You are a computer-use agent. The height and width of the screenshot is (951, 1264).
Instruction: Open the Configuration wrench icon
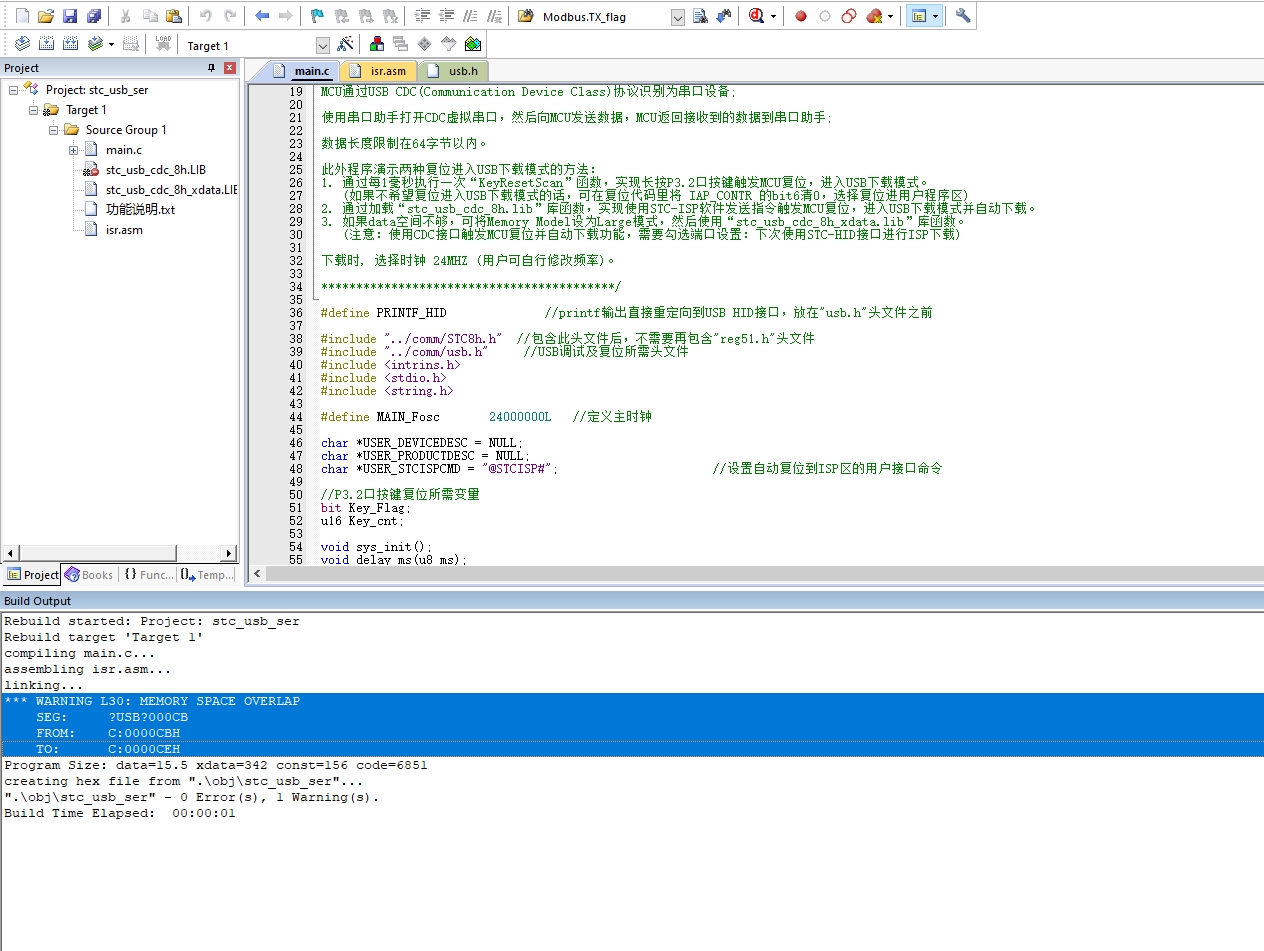963,16
